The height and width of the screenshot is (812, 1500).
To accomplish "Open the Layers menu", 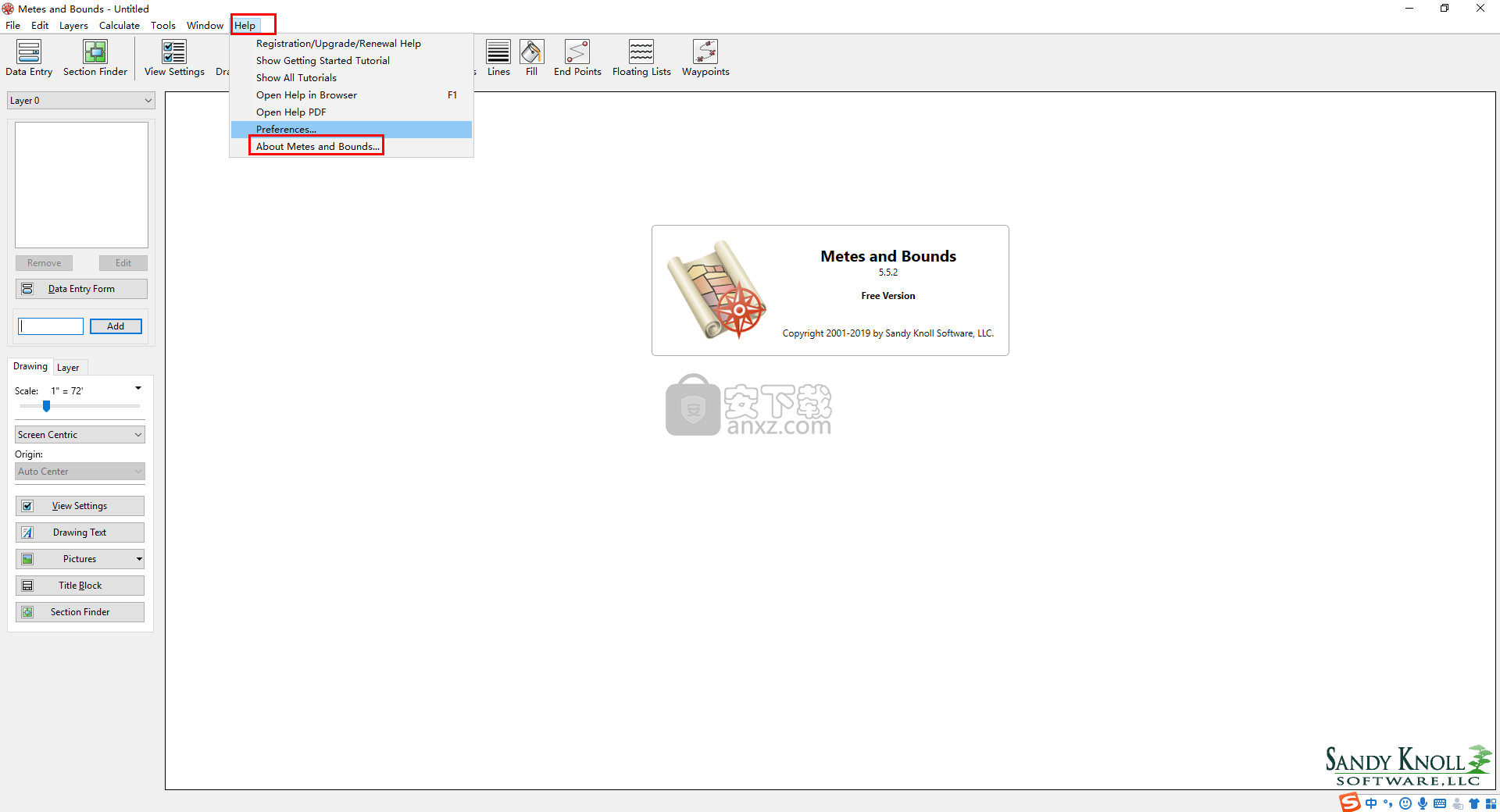I will point(73,25).
